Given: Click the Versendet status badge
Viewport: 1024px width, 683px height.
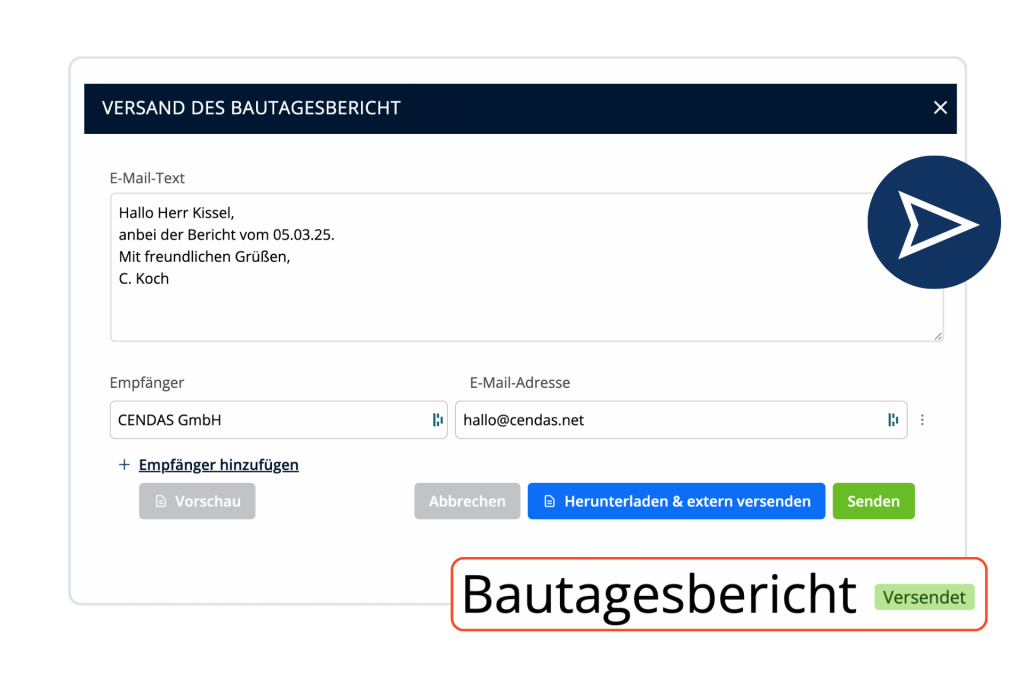Looking at the screenshot, I should coord(924,597).
